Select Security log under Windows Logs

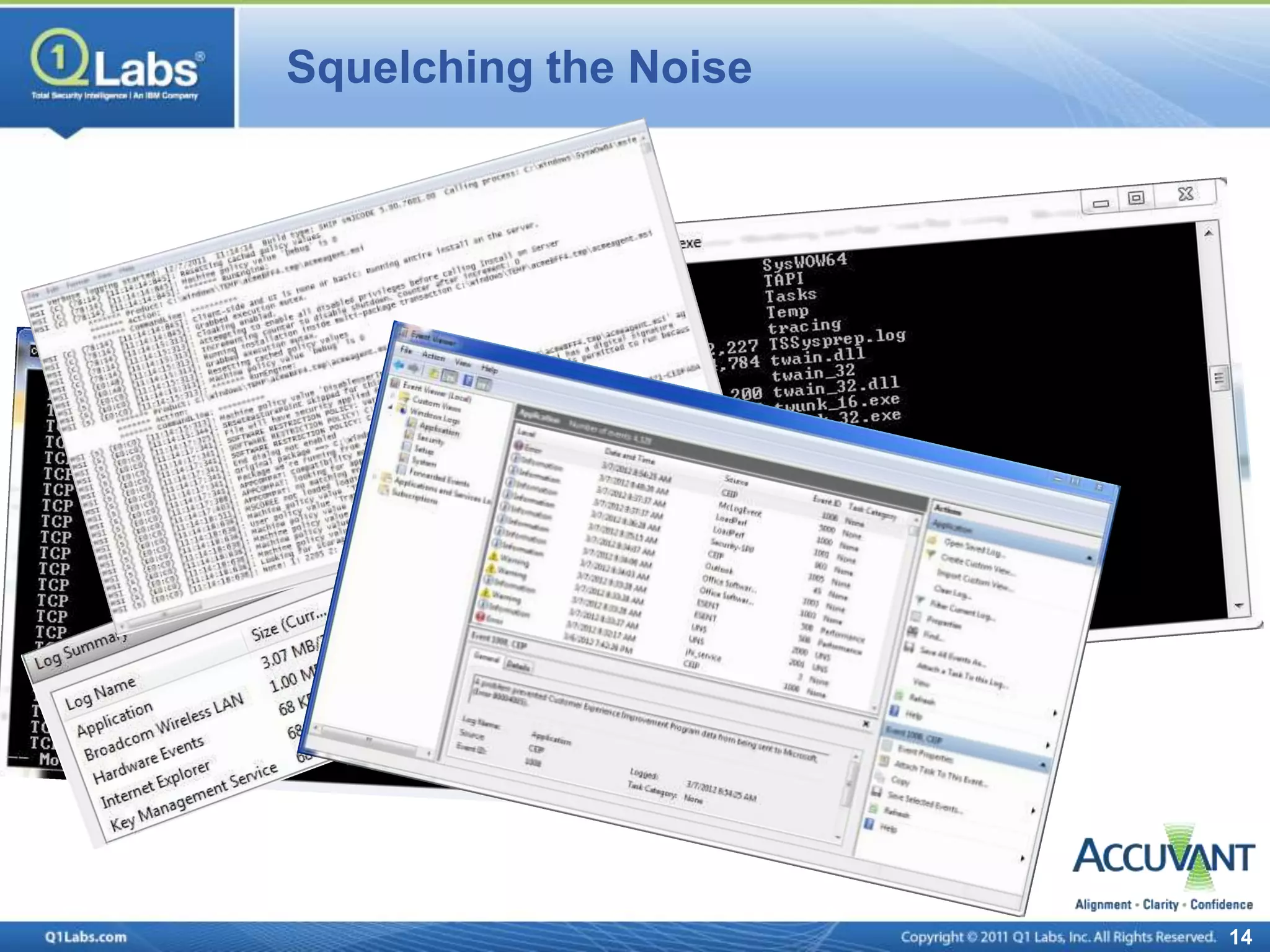[x=426, y=439]
